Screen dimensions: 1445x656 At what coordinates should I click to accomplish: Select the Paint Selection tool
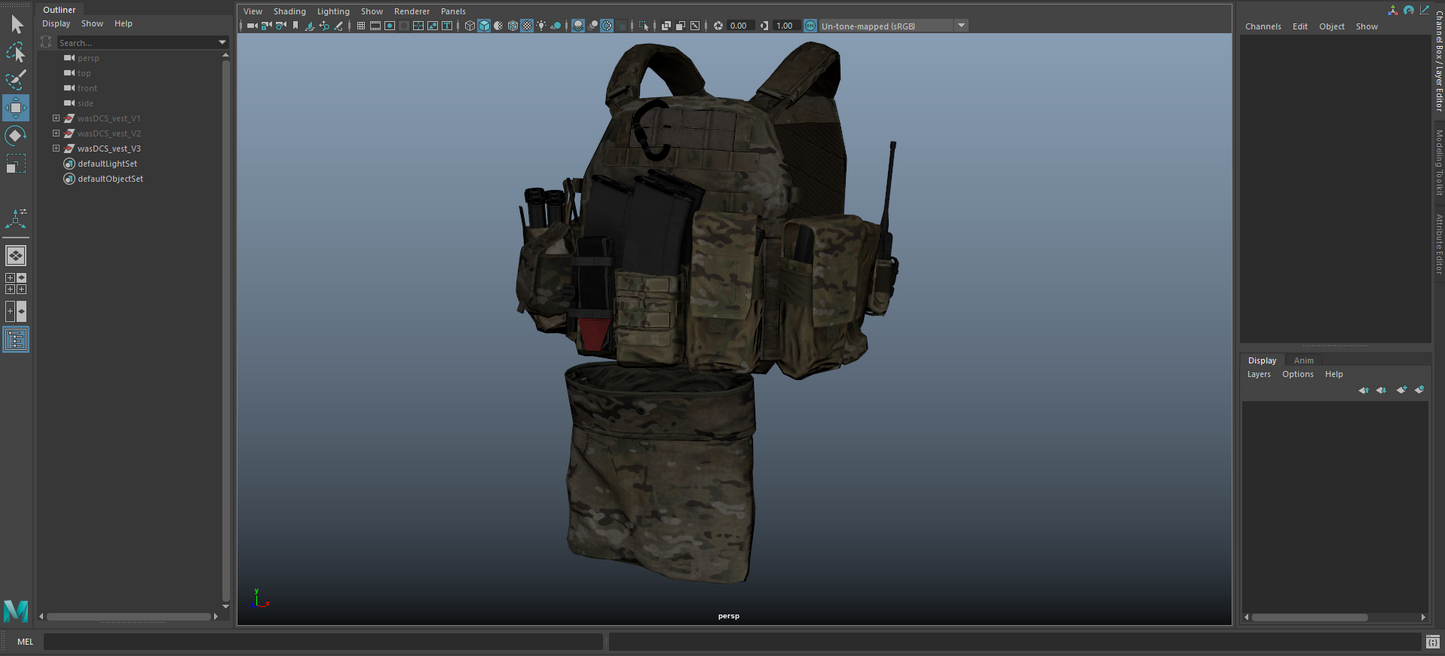(16, 79)
